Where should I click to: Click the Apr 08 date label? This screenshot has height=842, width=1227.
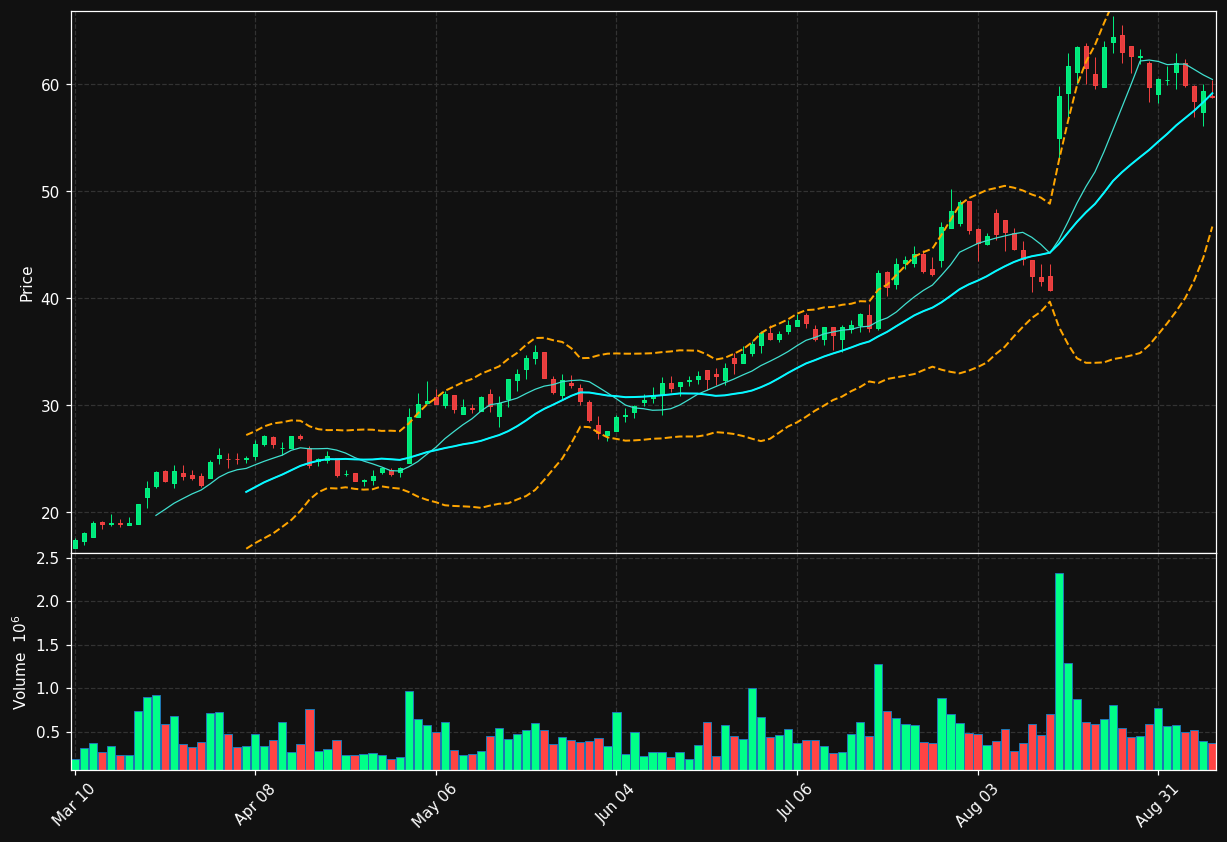(x=253, y=803)
